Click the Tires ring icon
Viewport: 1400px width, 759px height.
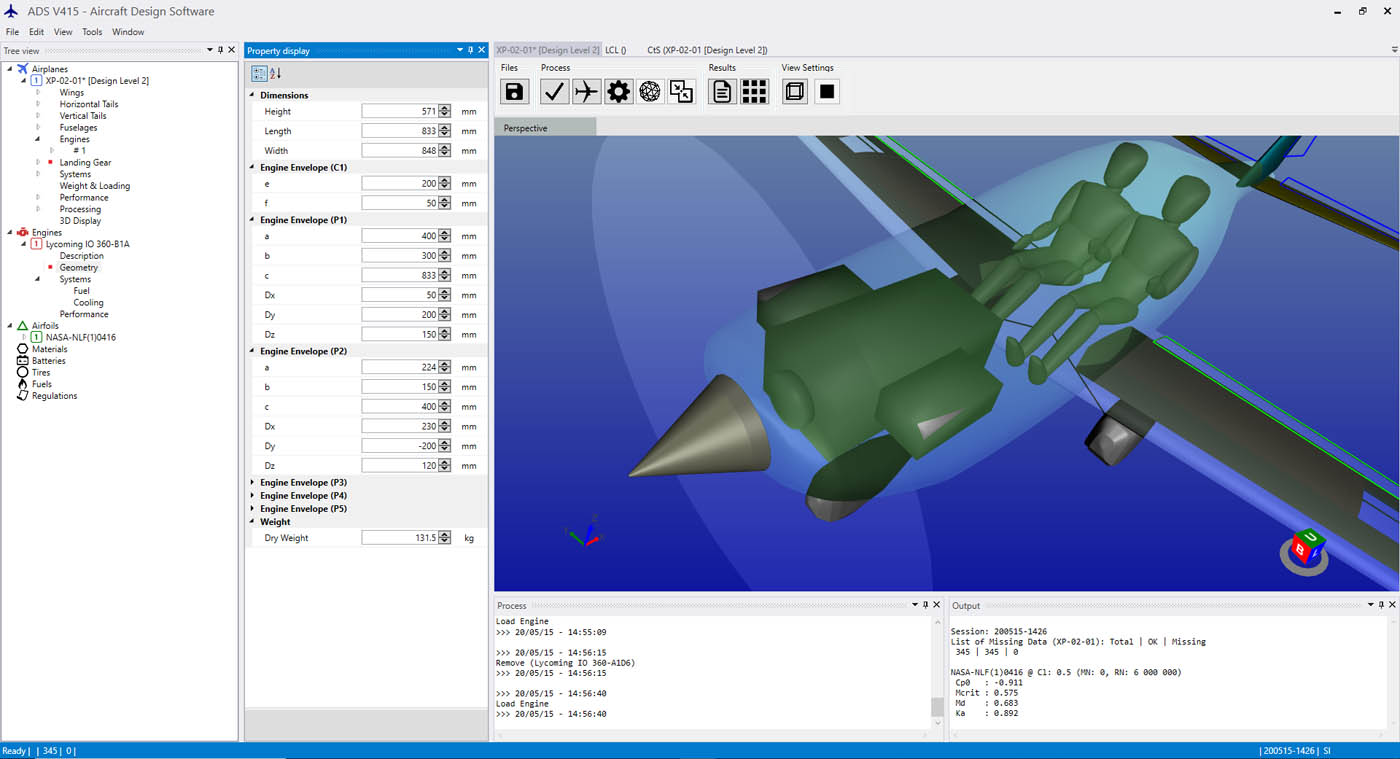[x=23, y=372]
